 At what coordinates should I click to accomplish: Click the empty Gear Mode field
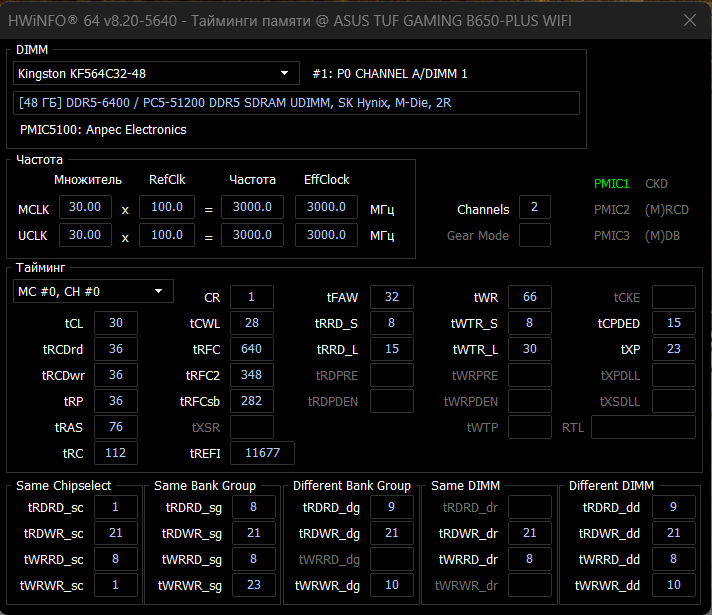pos(534,235)
